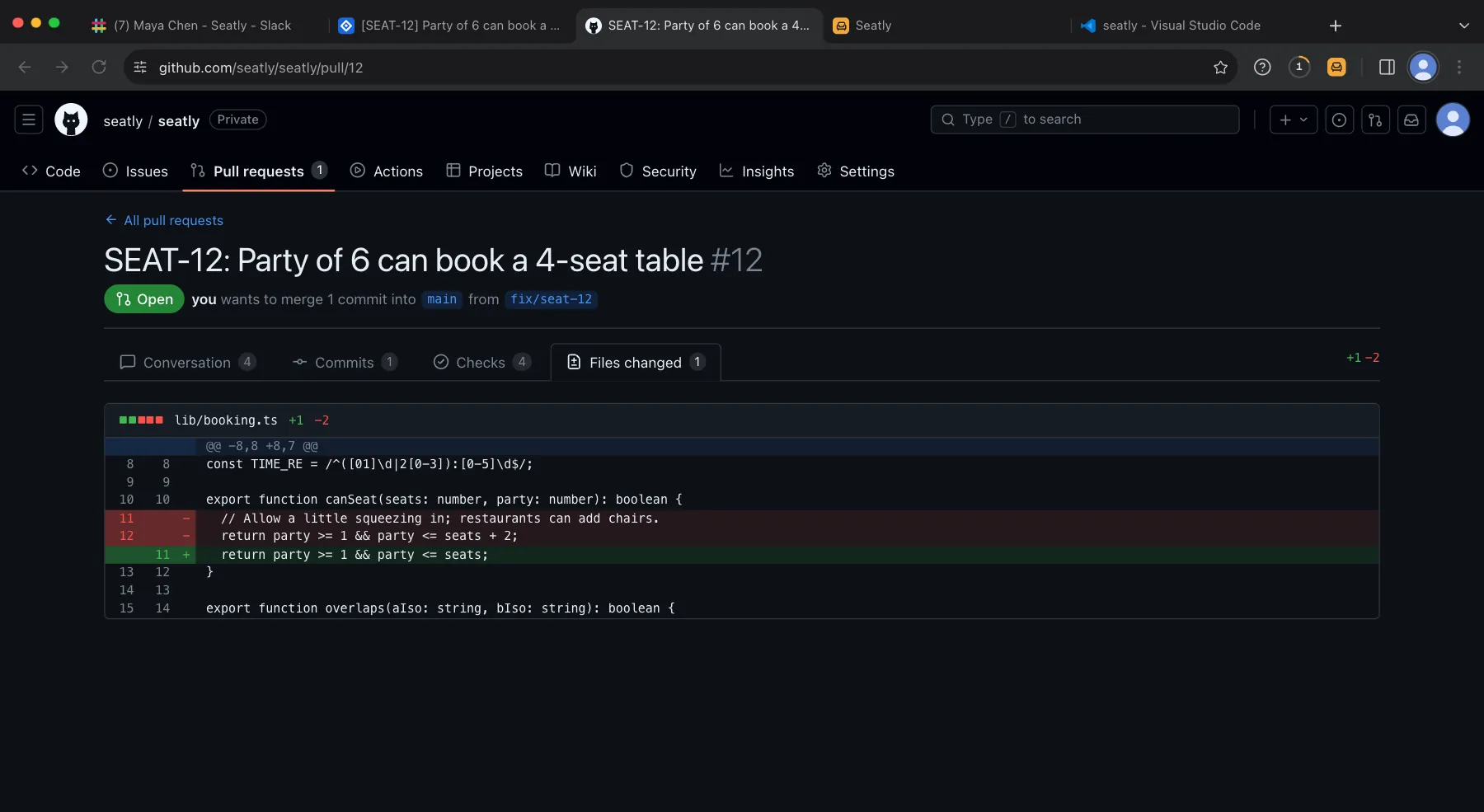Viewport: 1484px width, 812px height.
Task: Switch to the Checks tab
Action: 482,362
